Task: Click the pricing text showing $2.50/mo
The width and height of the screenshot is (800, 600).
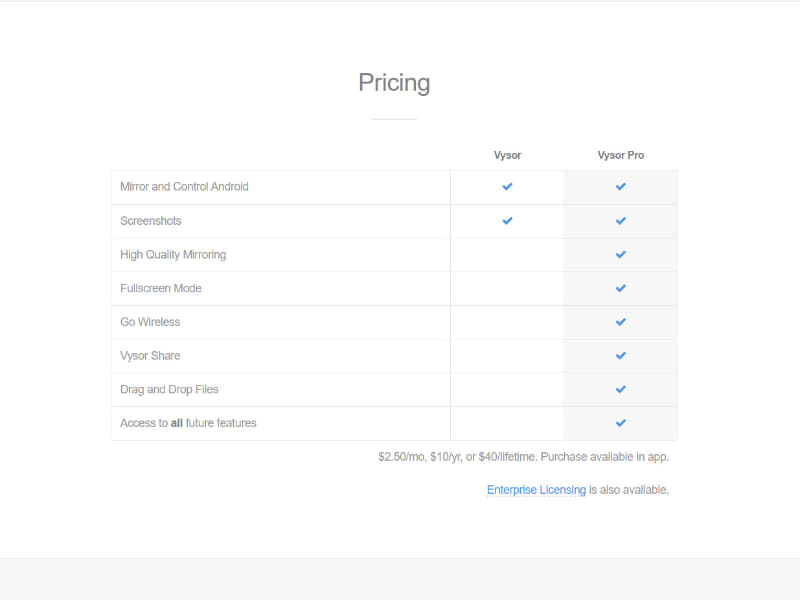Action: (523, 457)
